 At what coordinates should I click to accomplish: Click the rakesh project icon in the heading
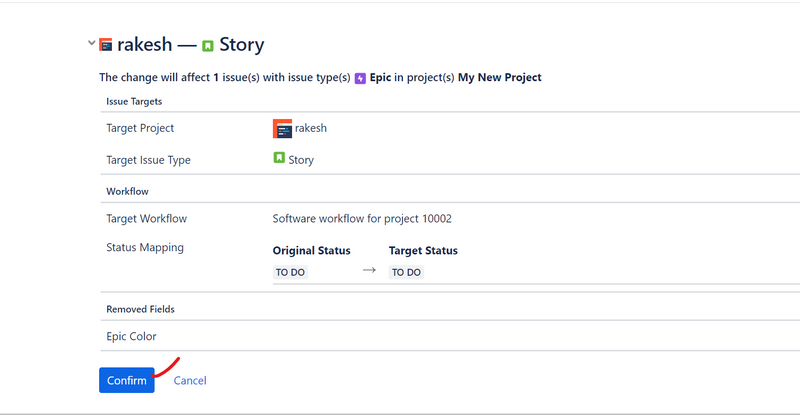click(x=106, y=46)
